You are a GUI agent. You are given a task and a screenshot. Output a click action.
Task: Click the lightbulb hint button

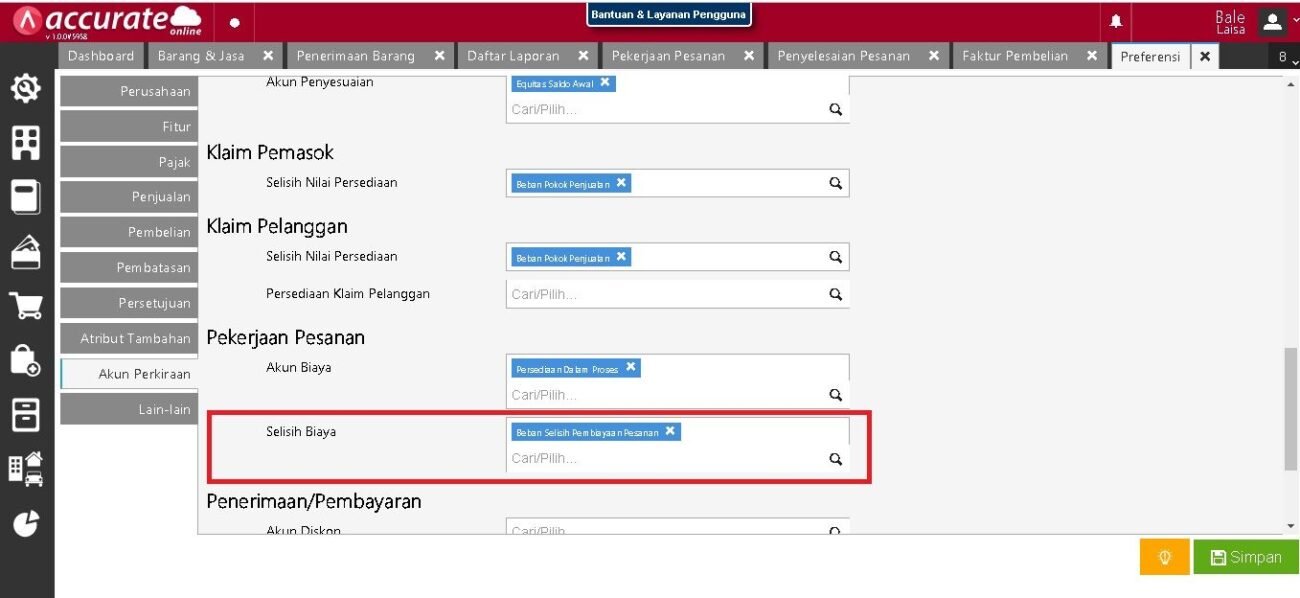tap(1165, 557)
